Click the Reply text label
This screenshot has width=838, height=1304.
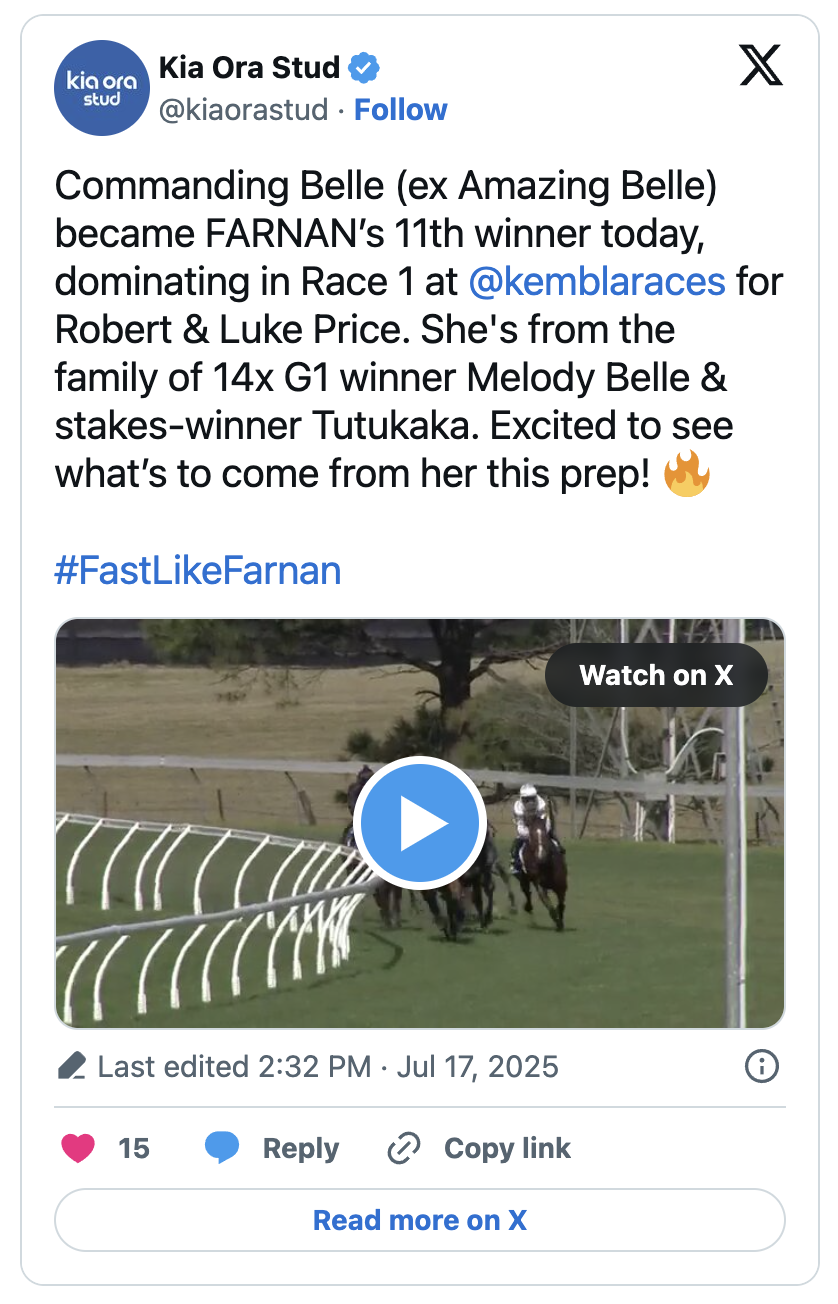pyautogui.click(x=301, y=1148)
